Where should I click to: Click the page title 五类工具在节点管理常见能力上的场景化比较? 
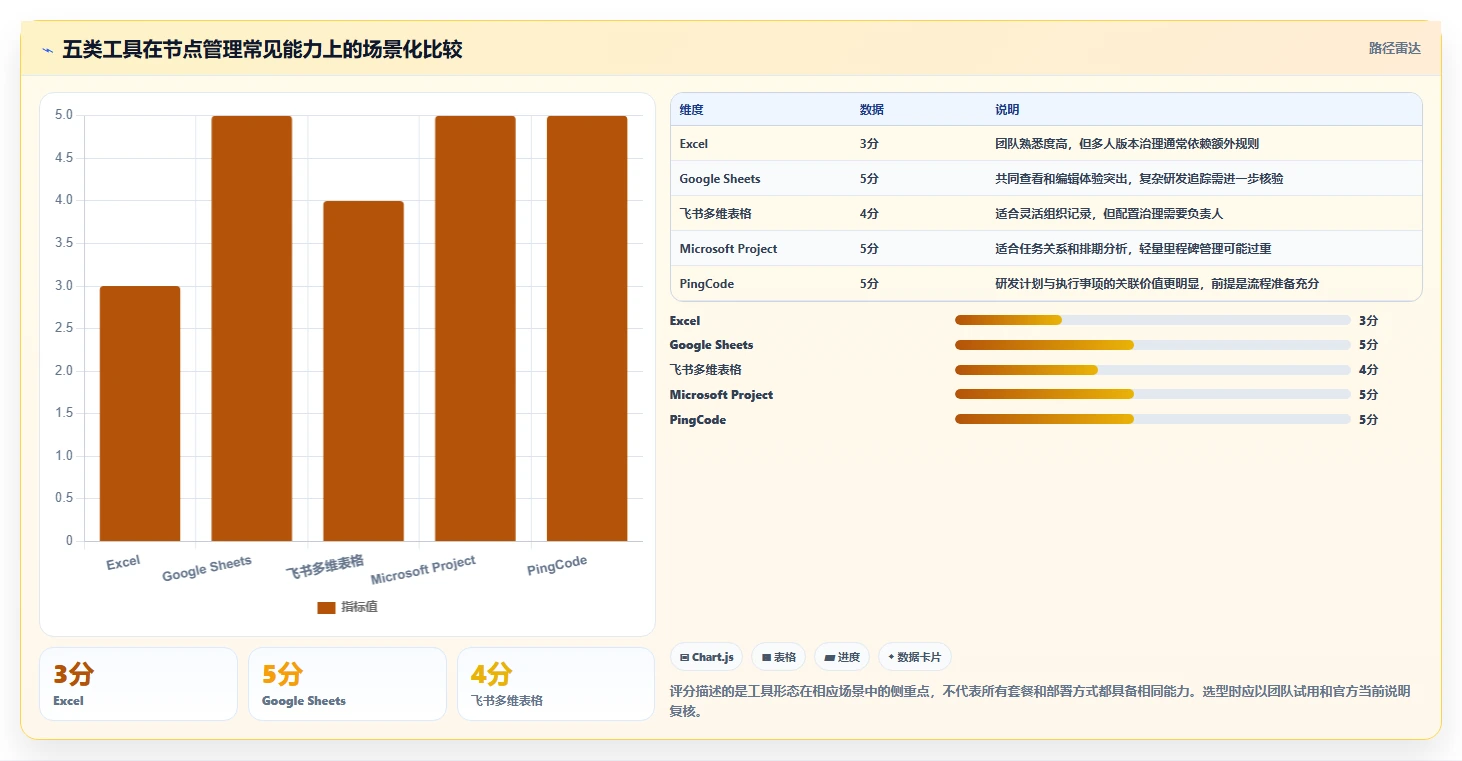262,50
